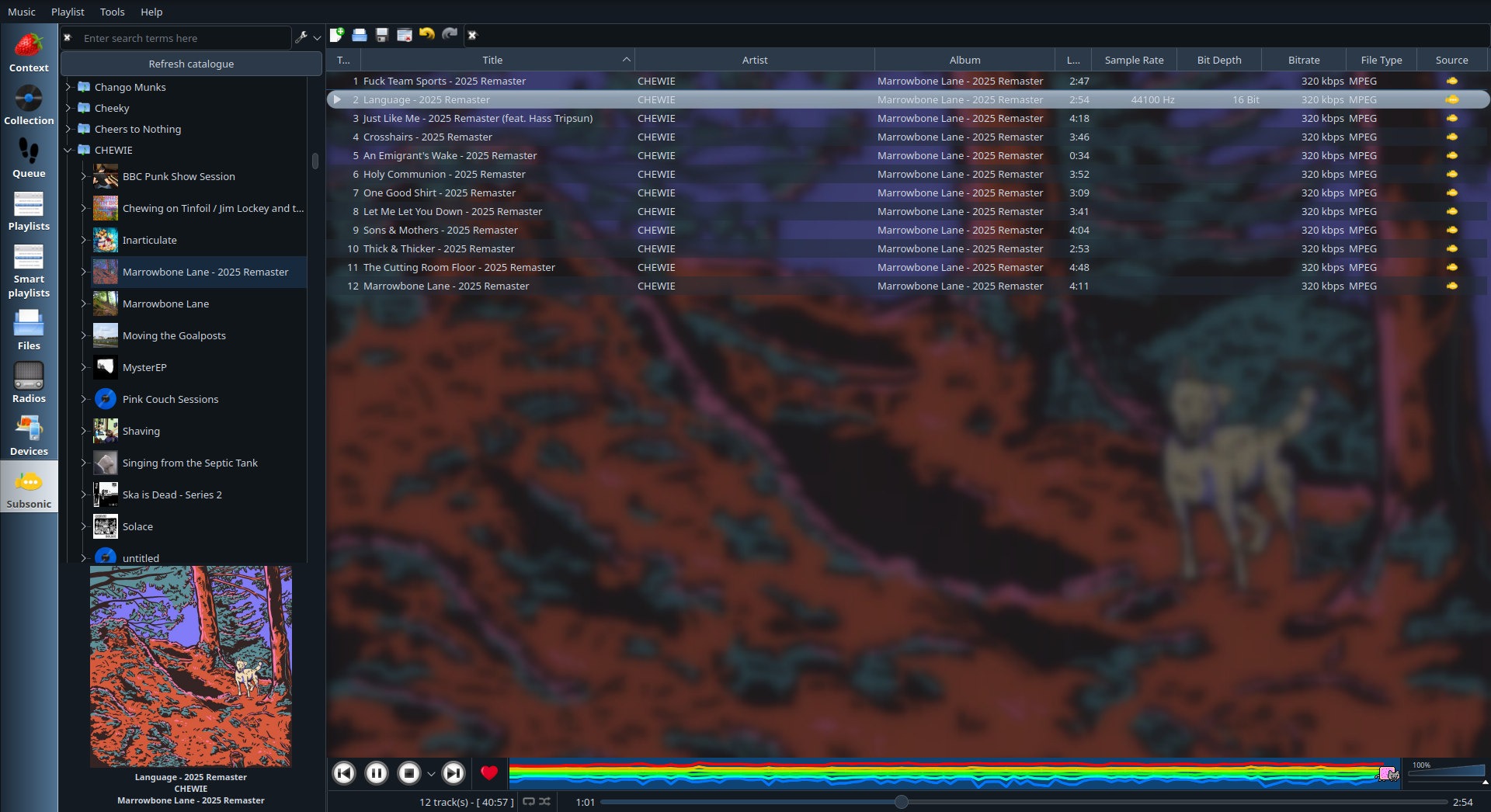
Task: Open the Subsonic sidebar tab
Action: pos(29,488)
